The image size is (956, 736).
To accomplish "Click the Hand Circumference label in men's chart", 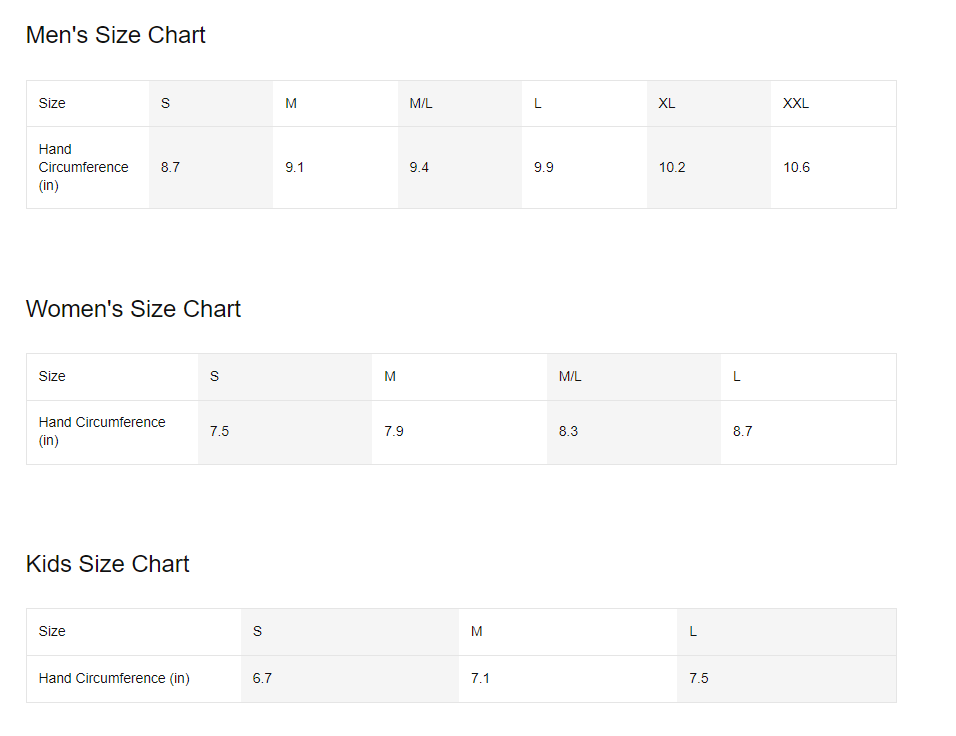I will click(x=83, y=168).
